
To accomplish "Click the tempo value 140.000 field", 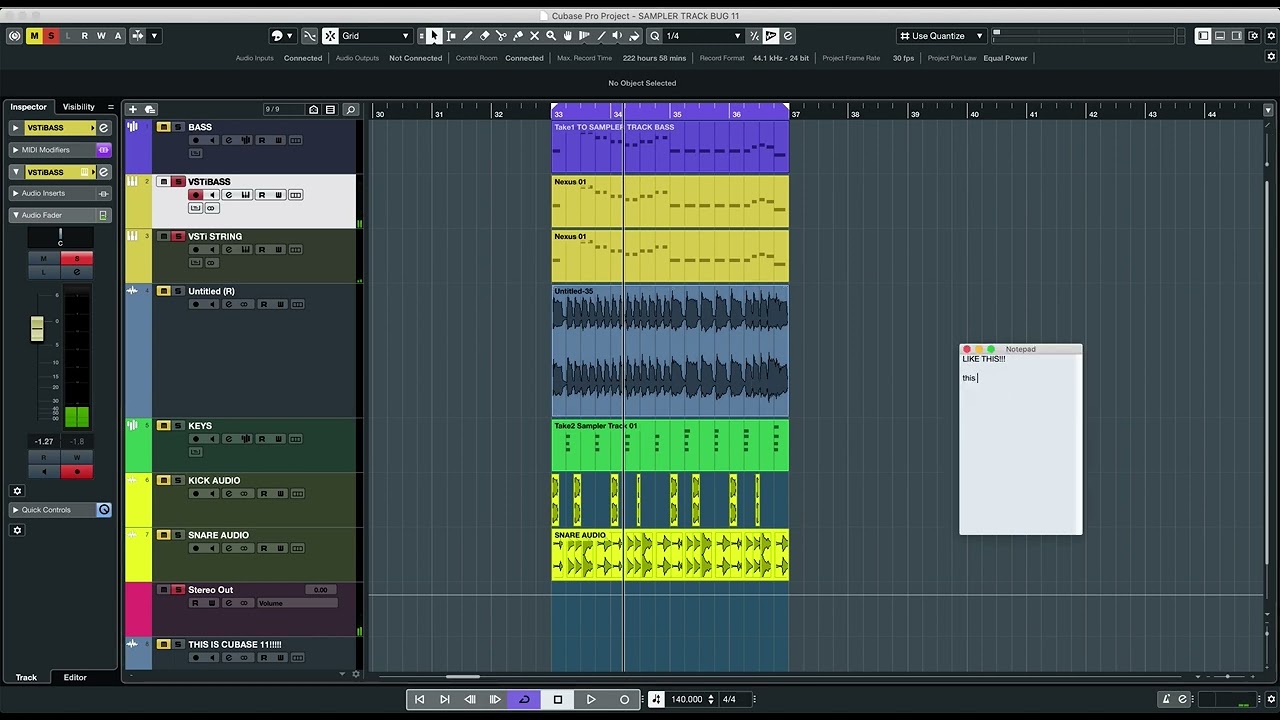I will [687, 699].
